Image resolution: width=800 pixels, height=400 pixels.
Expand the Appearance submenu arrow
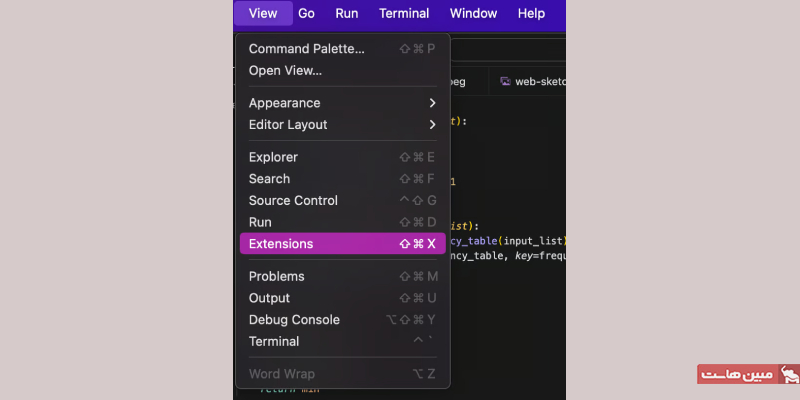point(432,103)
